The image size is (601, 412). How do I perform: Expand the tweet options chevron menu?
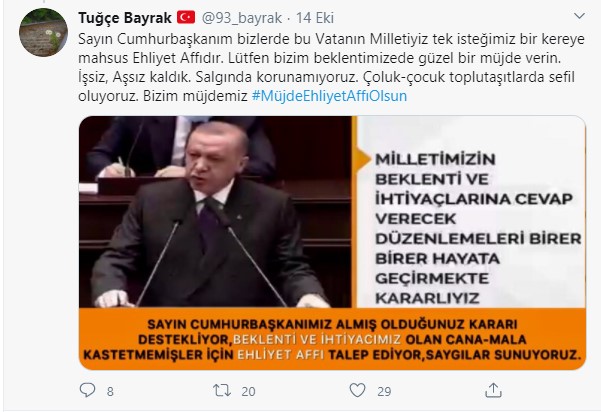(579, 16)
